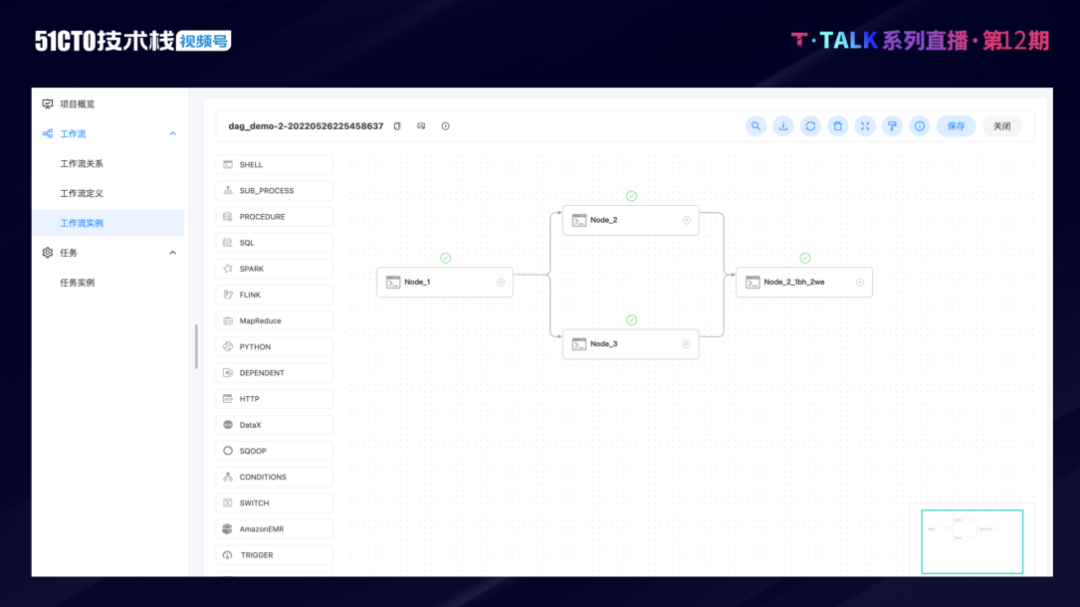This screenshot has height=607, width=1080.
Task: Click the plus port on Node_2_1bh_2we
Action: coord(860,282)
